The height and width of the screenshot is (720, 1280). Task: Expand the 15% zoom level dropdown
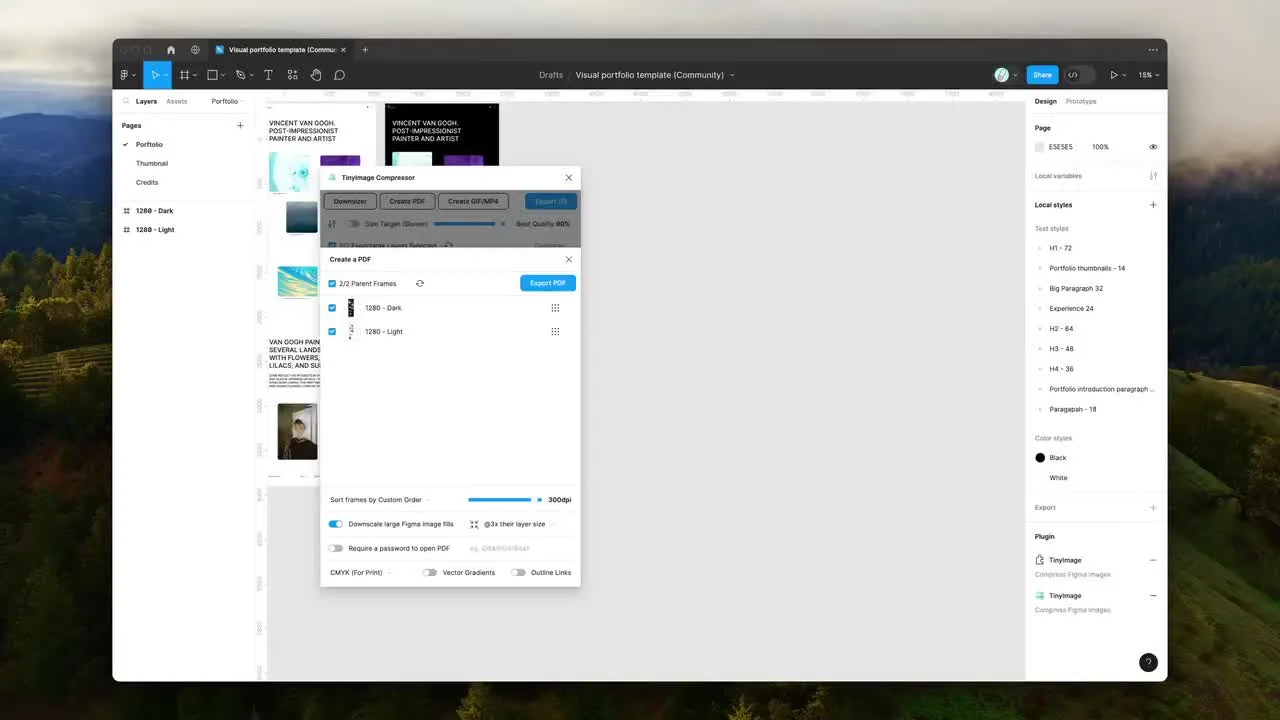pos(1148,75)
